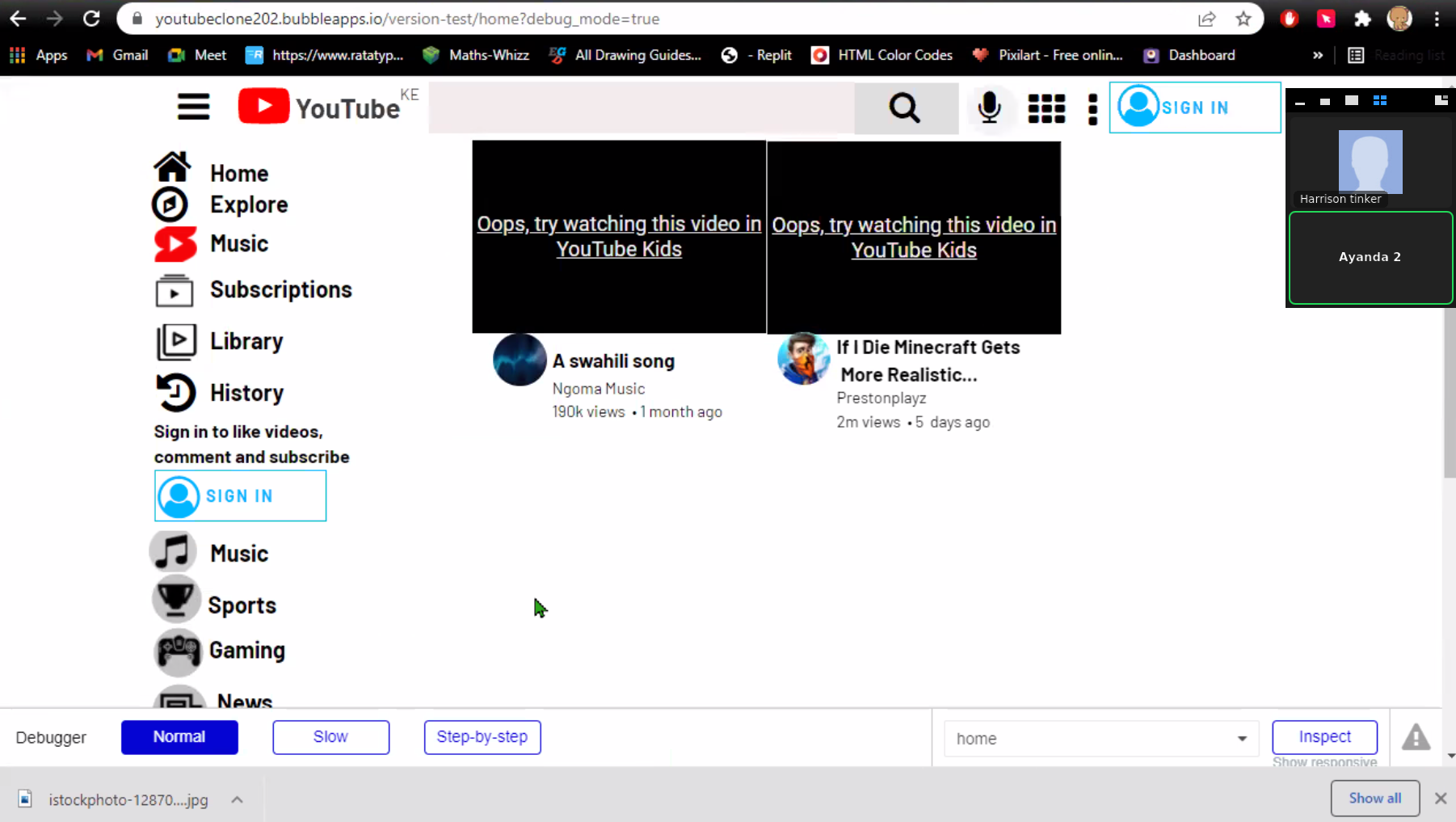The width and height of the screenshot is (1456, 822).
Task: Open the Replit bookmark
Action: click(756, 55)
